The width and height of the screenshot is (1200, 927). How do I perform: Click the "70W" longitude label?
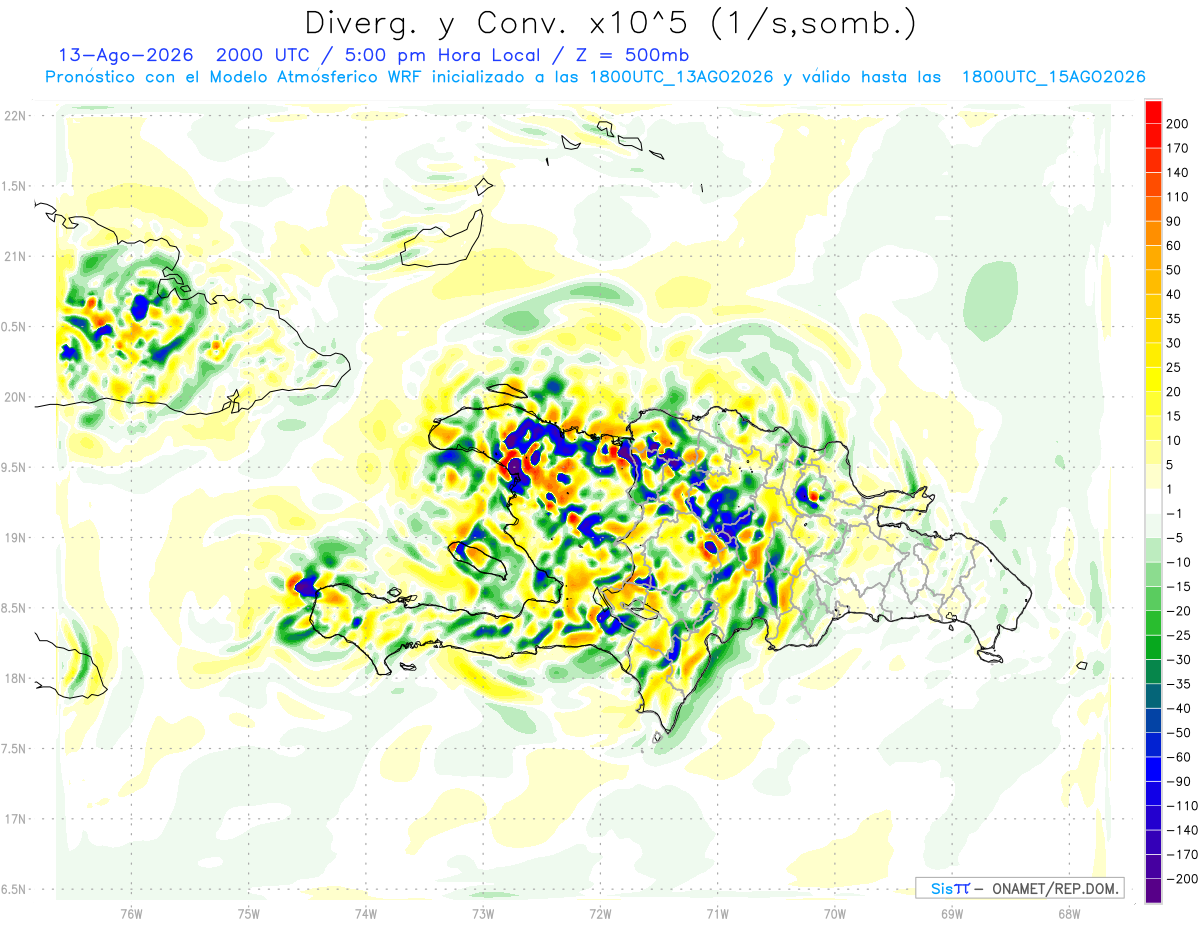835,913
